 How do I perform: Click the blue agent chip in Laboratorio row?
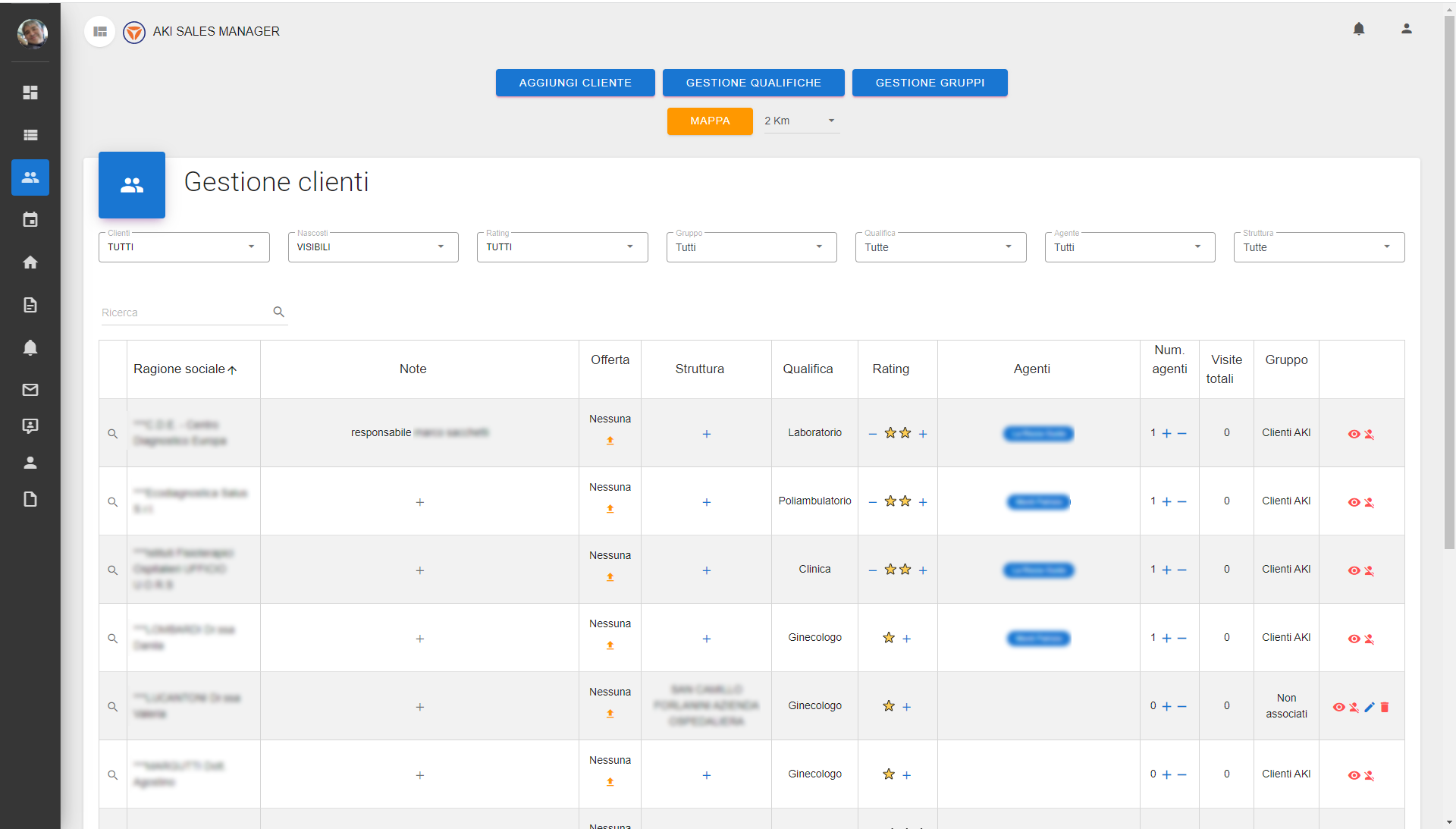[x=1039, y=434]
